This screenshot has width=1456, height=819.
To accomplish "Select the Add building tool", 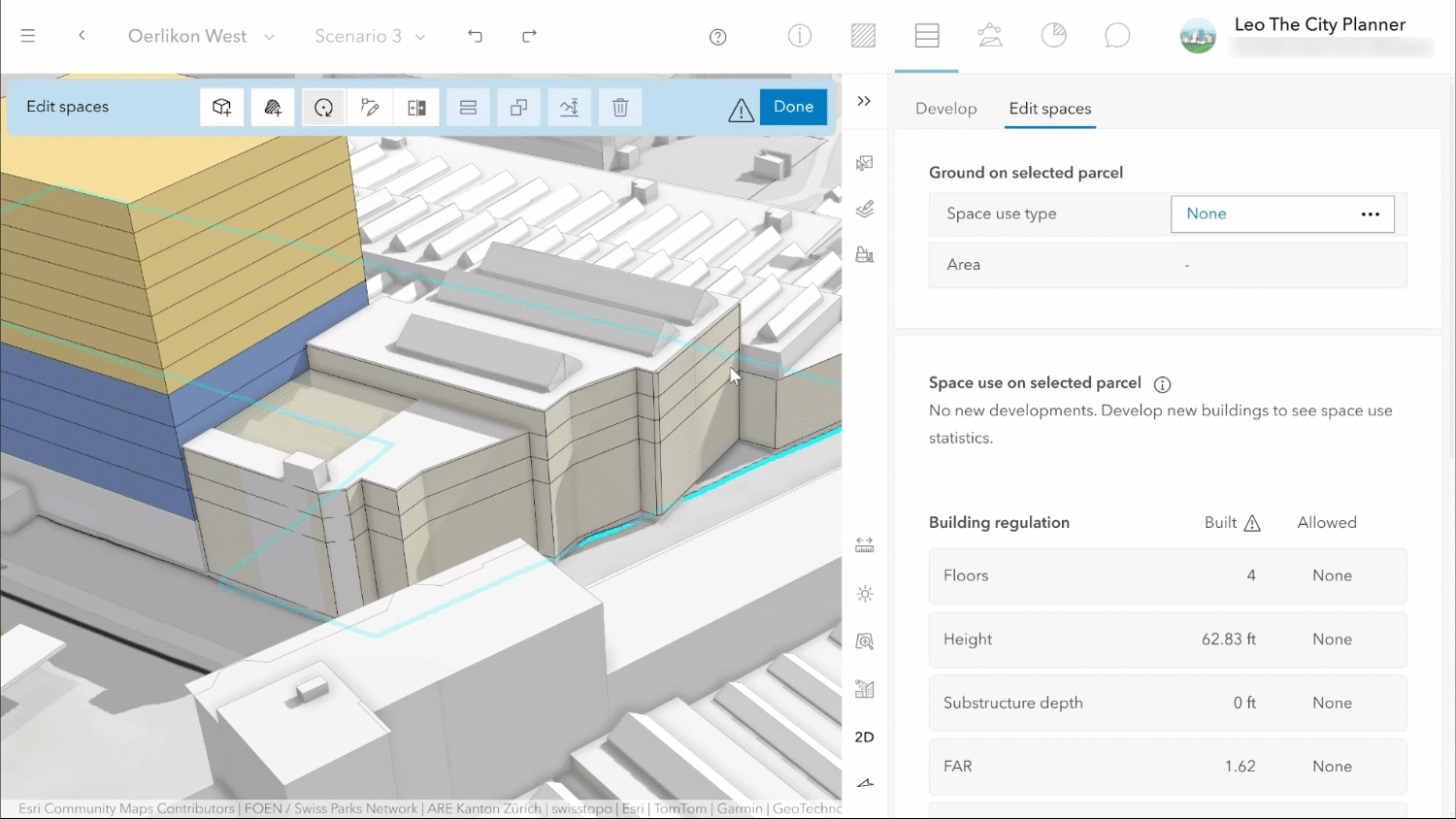I will coord(222,107).
